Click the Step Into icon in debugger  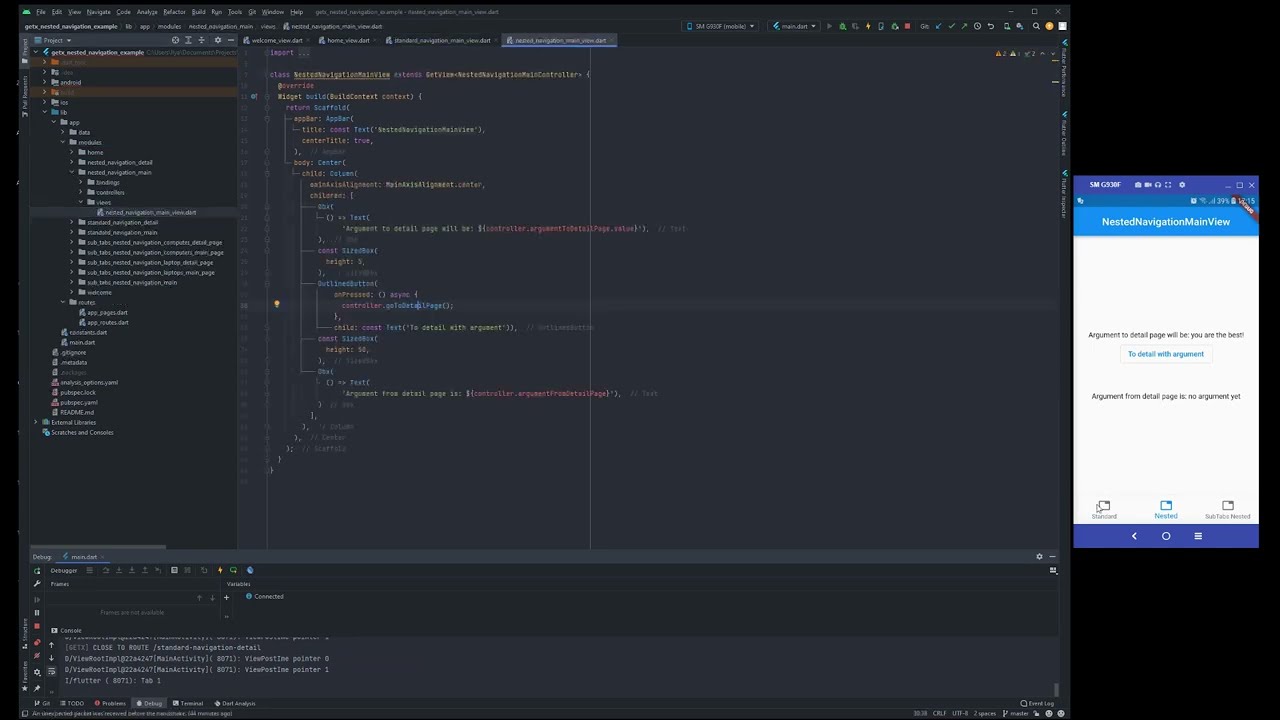pyautogui.click(x=119, y=570)
